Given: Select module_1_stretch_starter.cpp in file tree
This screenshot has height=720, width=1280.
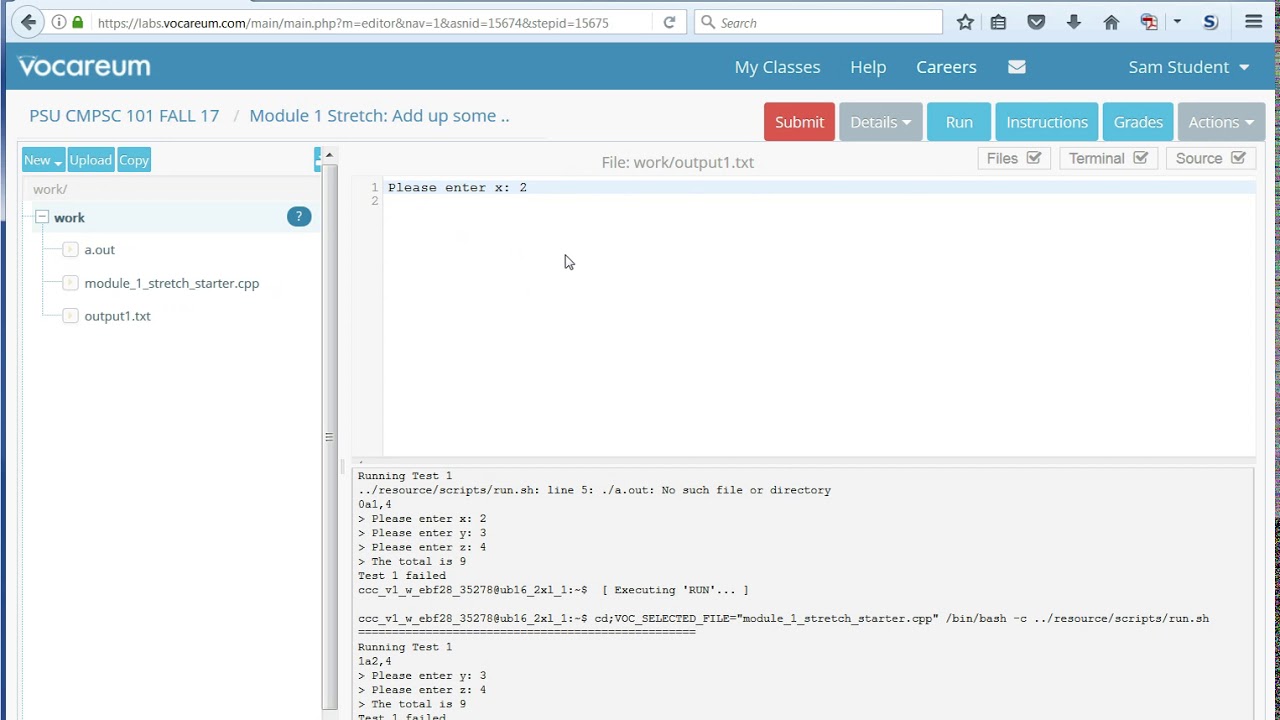Looking at the screenshot, I should tap(171, 283).
